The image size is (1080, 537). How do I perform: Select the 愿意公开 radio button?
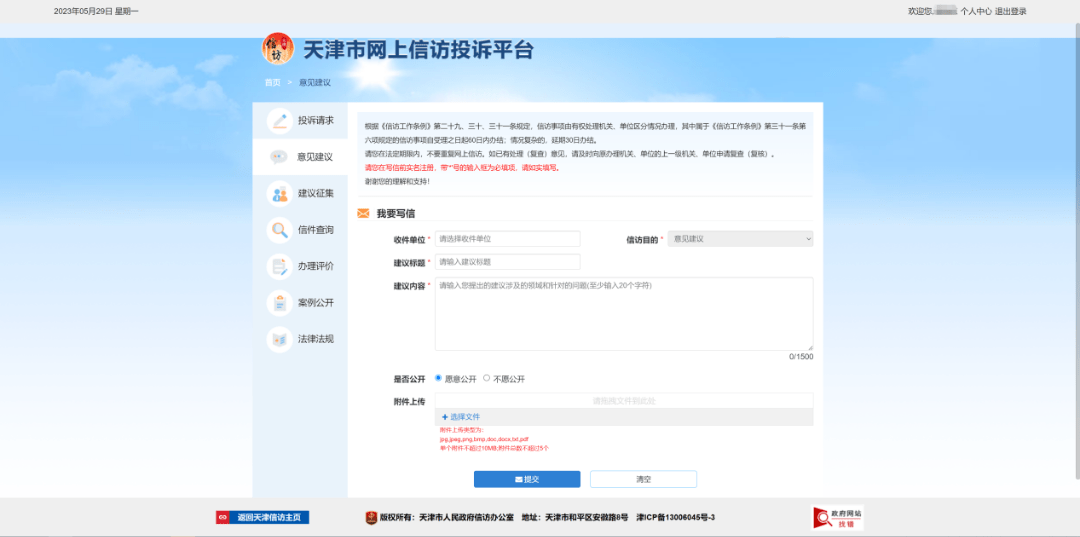[x=438, y=379]
